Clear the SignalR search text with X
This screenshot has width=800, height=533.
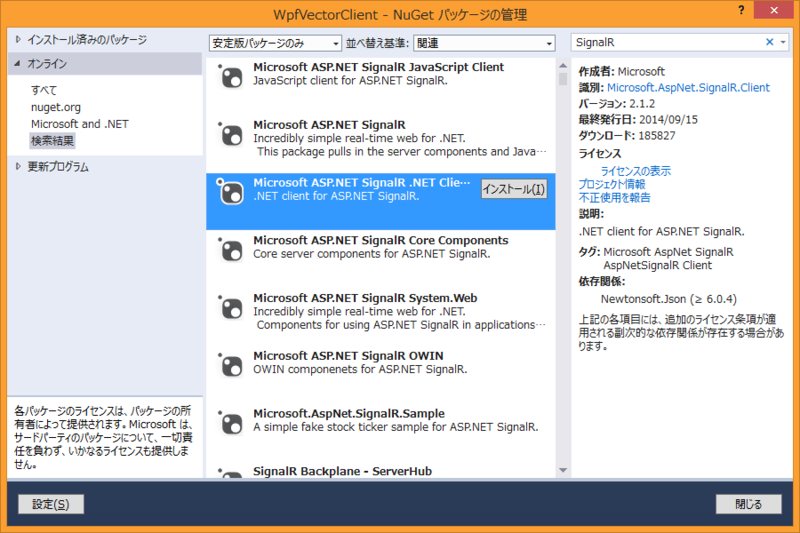(x=769, y=42)
